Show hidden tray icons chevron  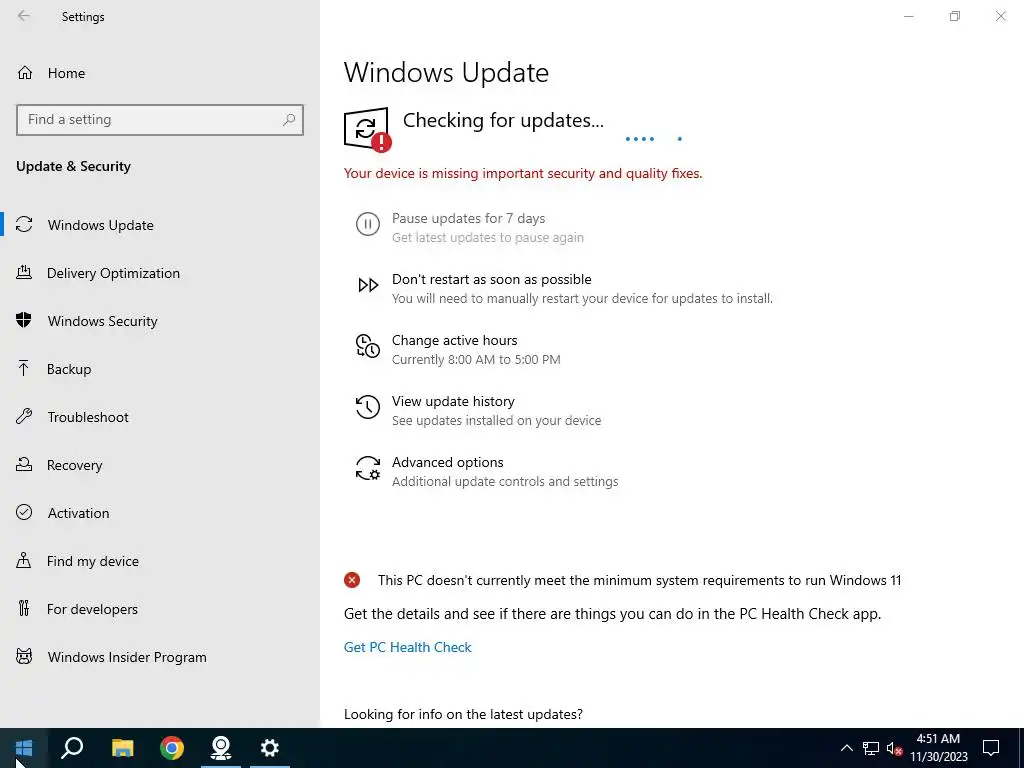coord(846,748)
